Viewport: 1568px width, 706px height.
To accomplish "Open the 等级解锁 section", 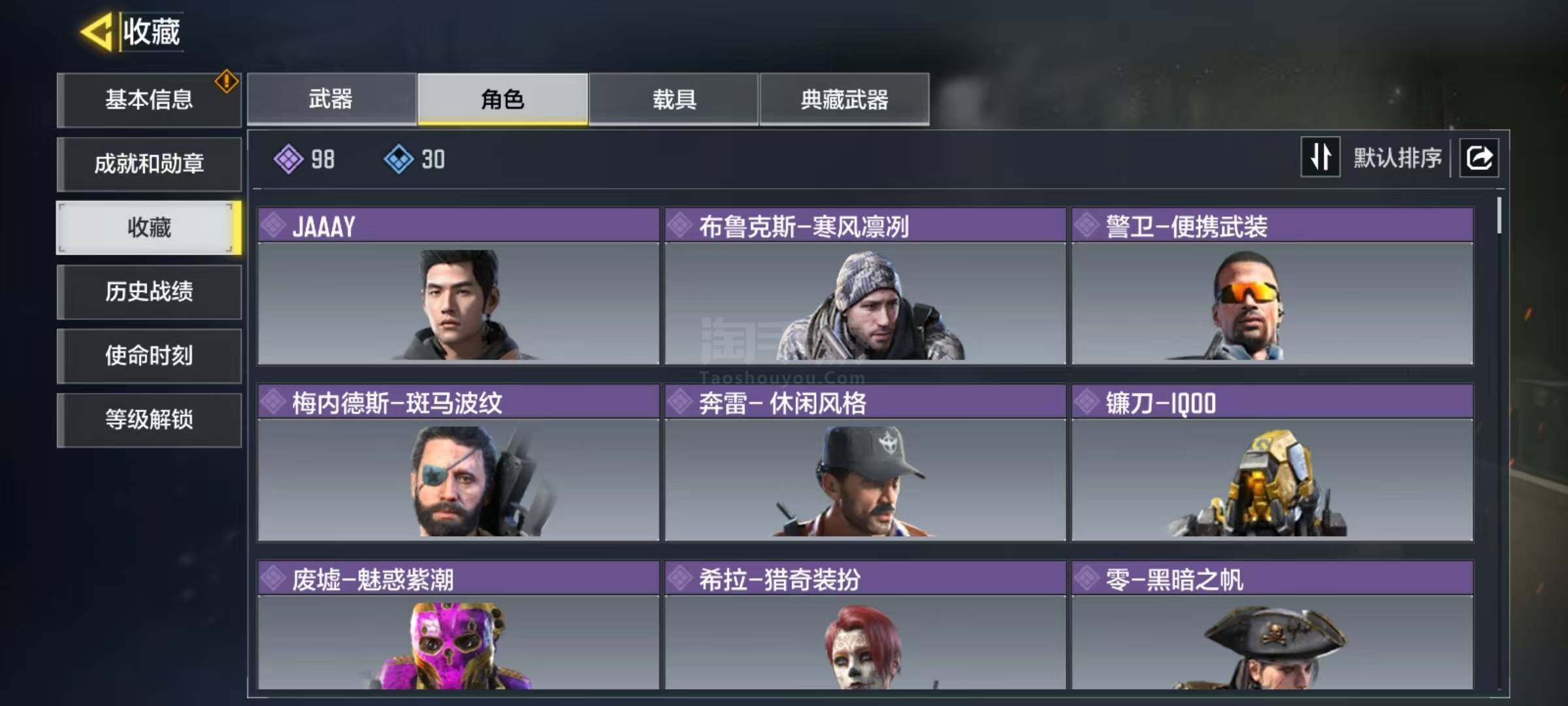I will pos(149,420).
